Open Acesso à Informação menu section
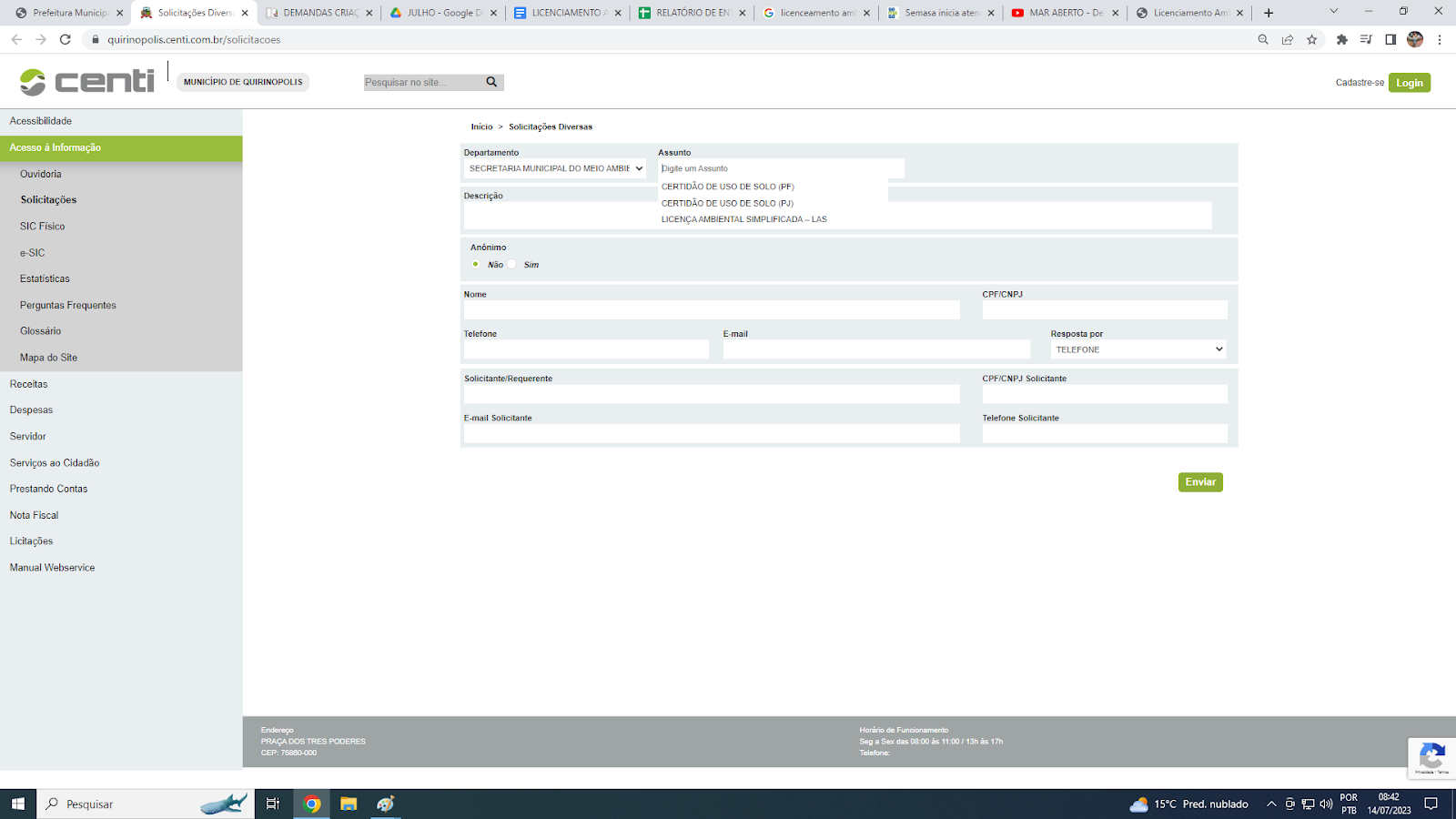The width and height of the screenshot is (1456, 819). point(121,147)
